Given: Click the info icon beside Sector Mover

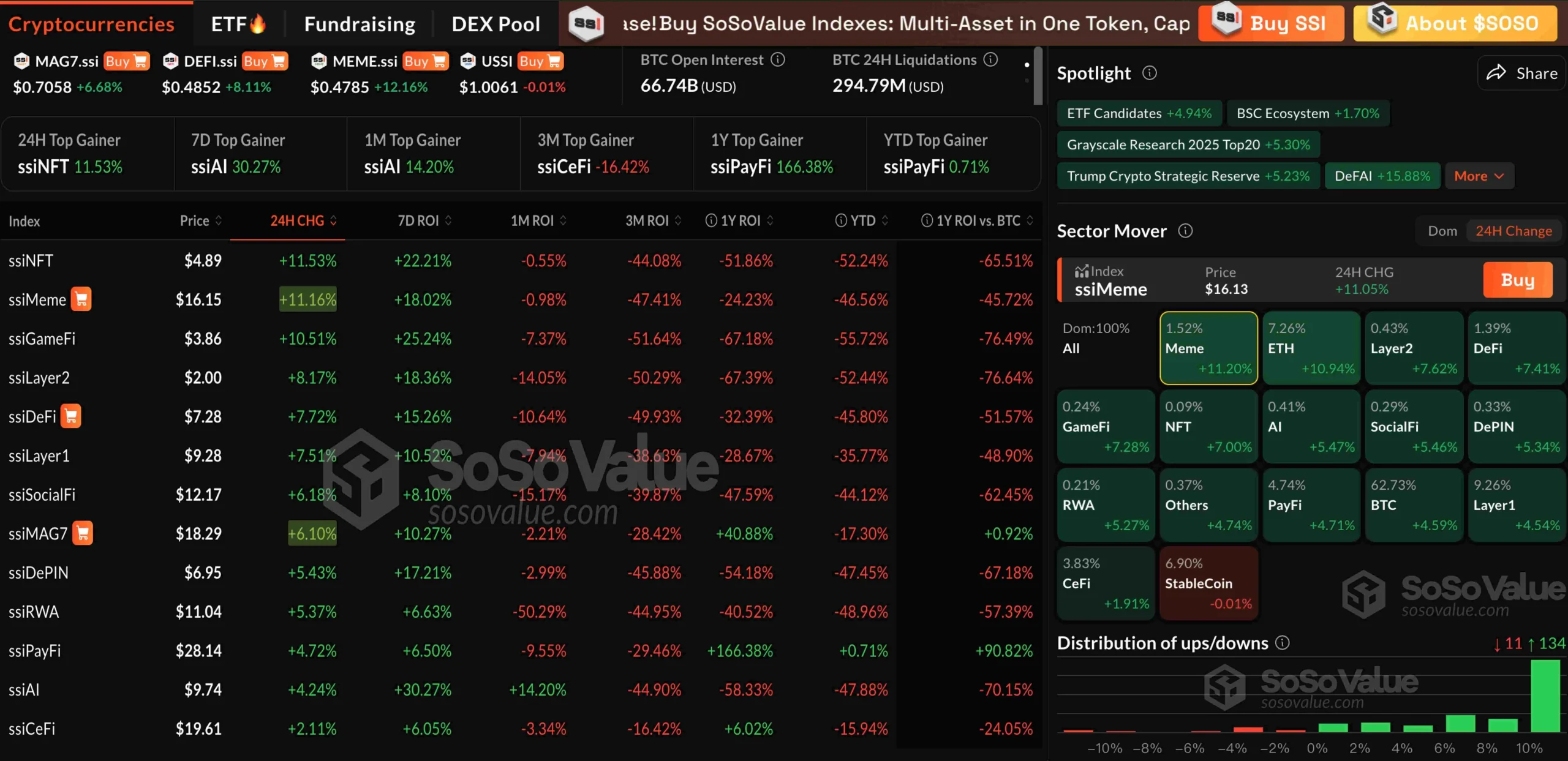Looking at the screenshot, I should click(1186, 231).
